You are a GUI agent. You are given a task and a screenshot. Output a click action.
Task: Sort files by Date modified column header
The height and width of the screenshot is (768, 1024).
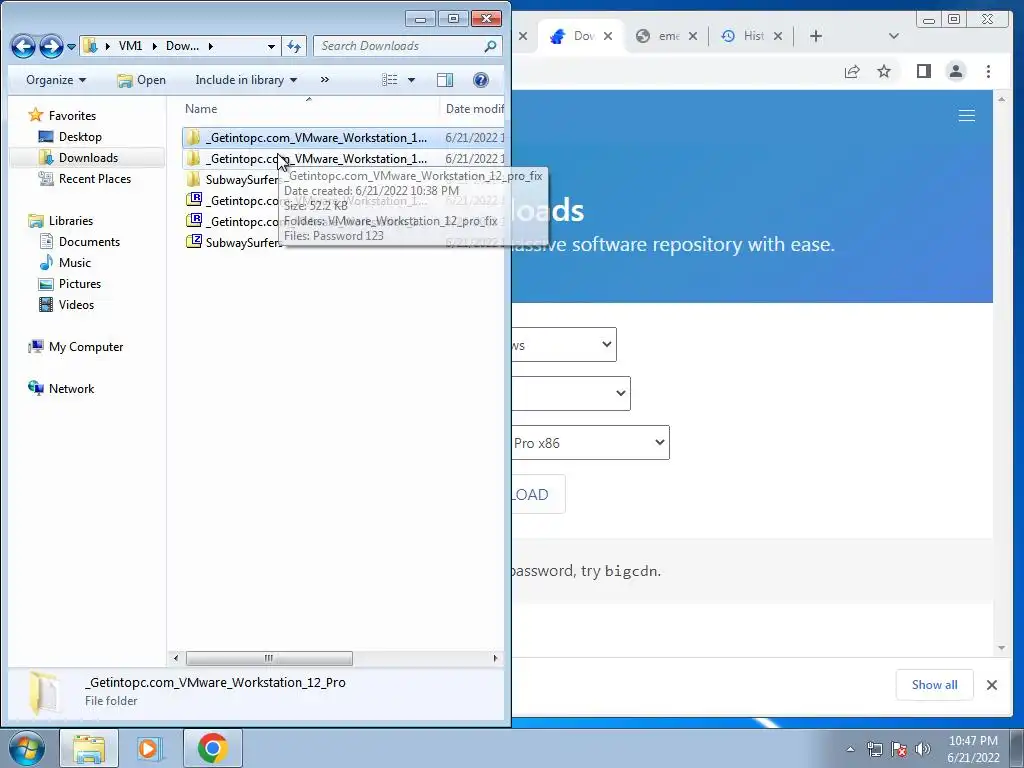coord(473,108)
